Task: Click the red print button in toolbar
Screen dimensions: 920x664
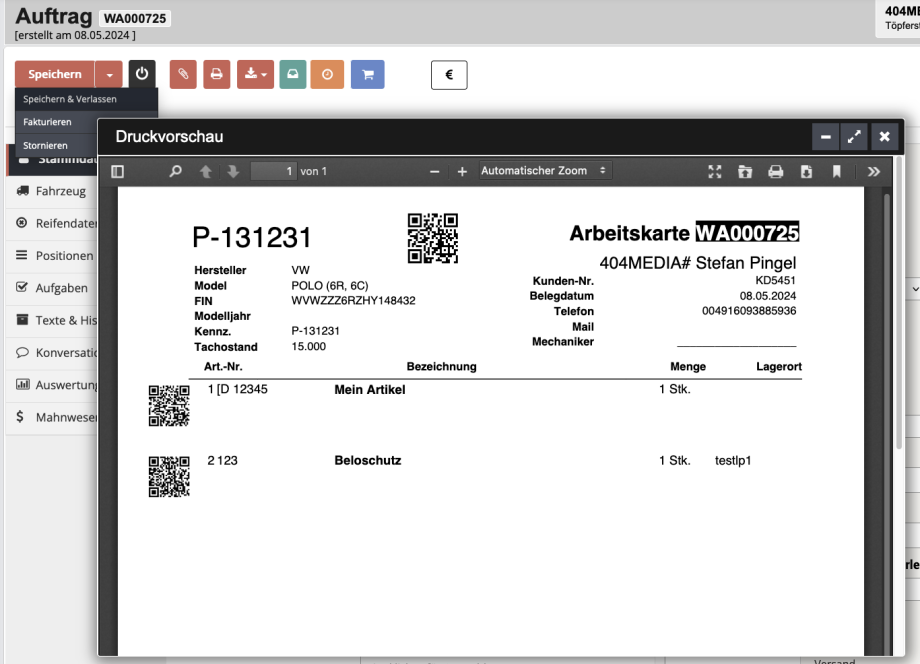Action: pyautogui.click(x=216, y=75)
